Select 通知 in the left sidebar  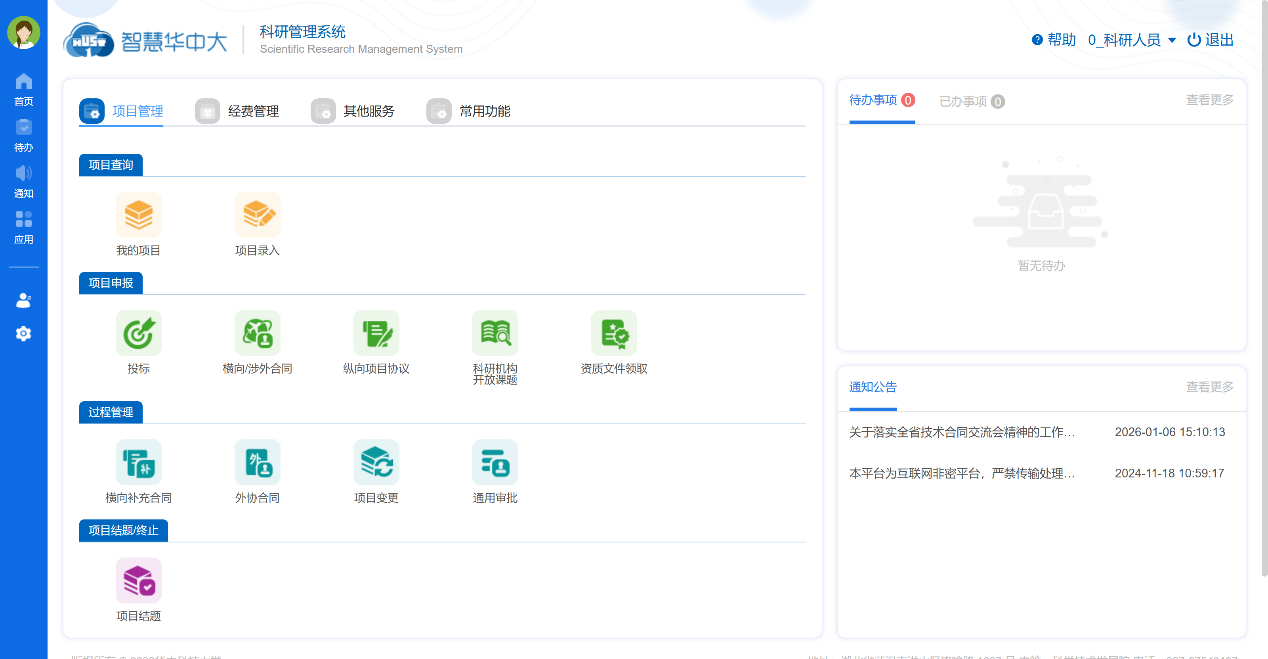point(23,181)
